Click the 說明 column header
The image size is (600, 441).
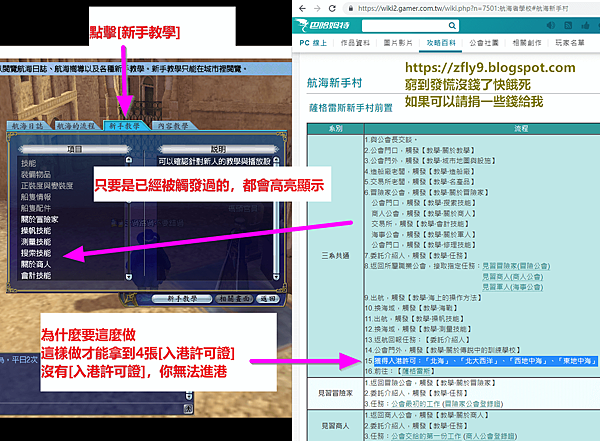pos(218,149)
